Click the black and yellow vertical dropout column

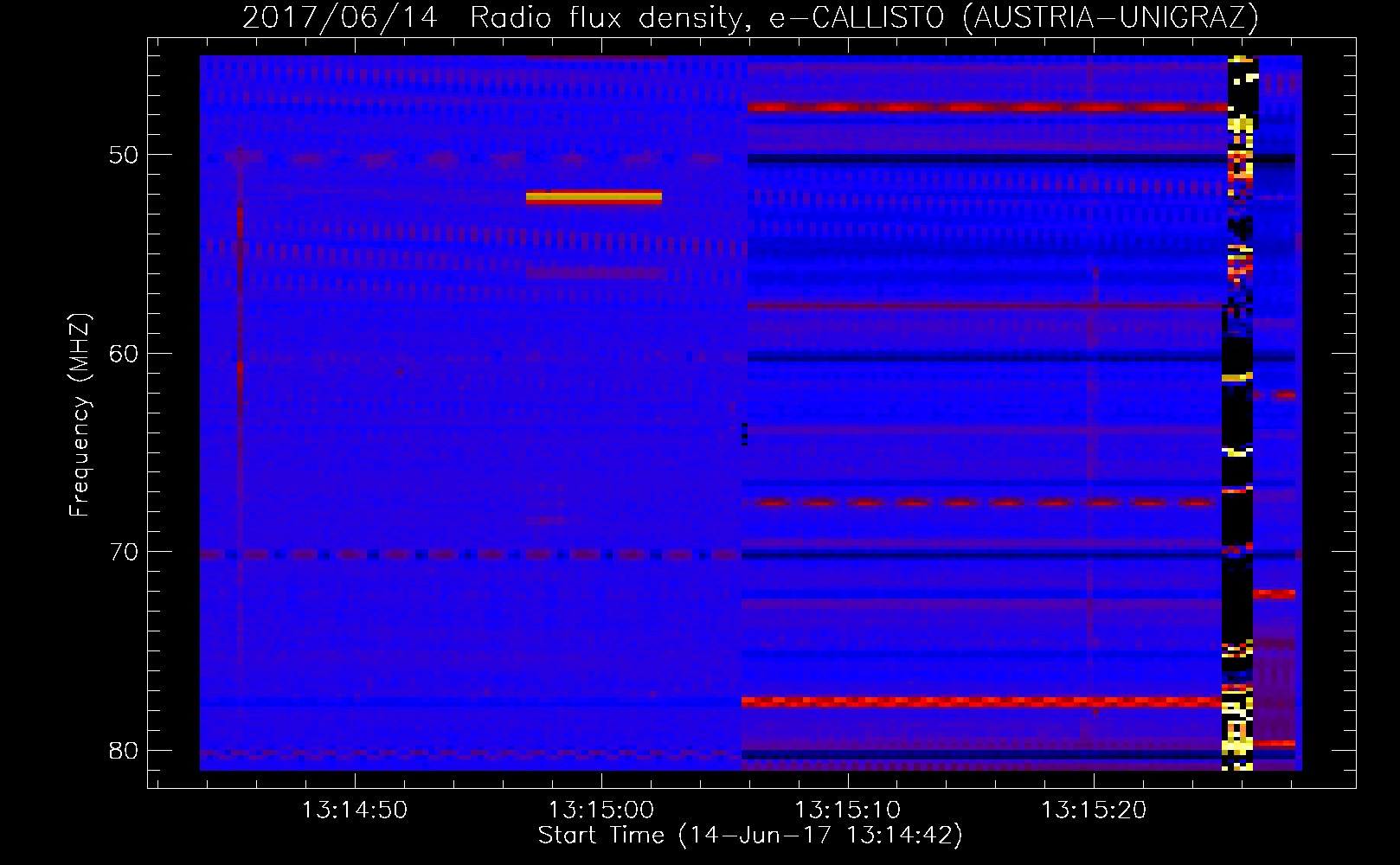[x=1239, y=413]
